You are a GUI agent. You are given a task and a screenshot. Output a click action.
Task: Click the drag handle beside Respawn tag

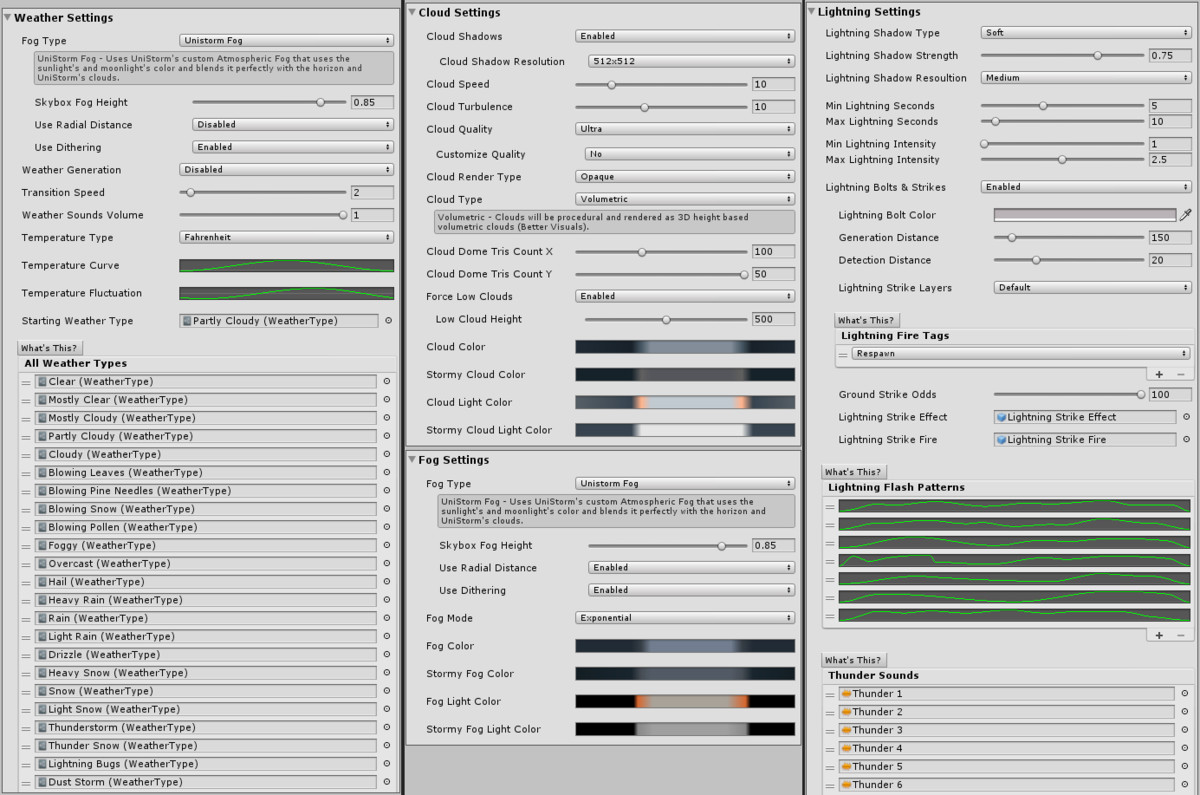click(843, 354)
